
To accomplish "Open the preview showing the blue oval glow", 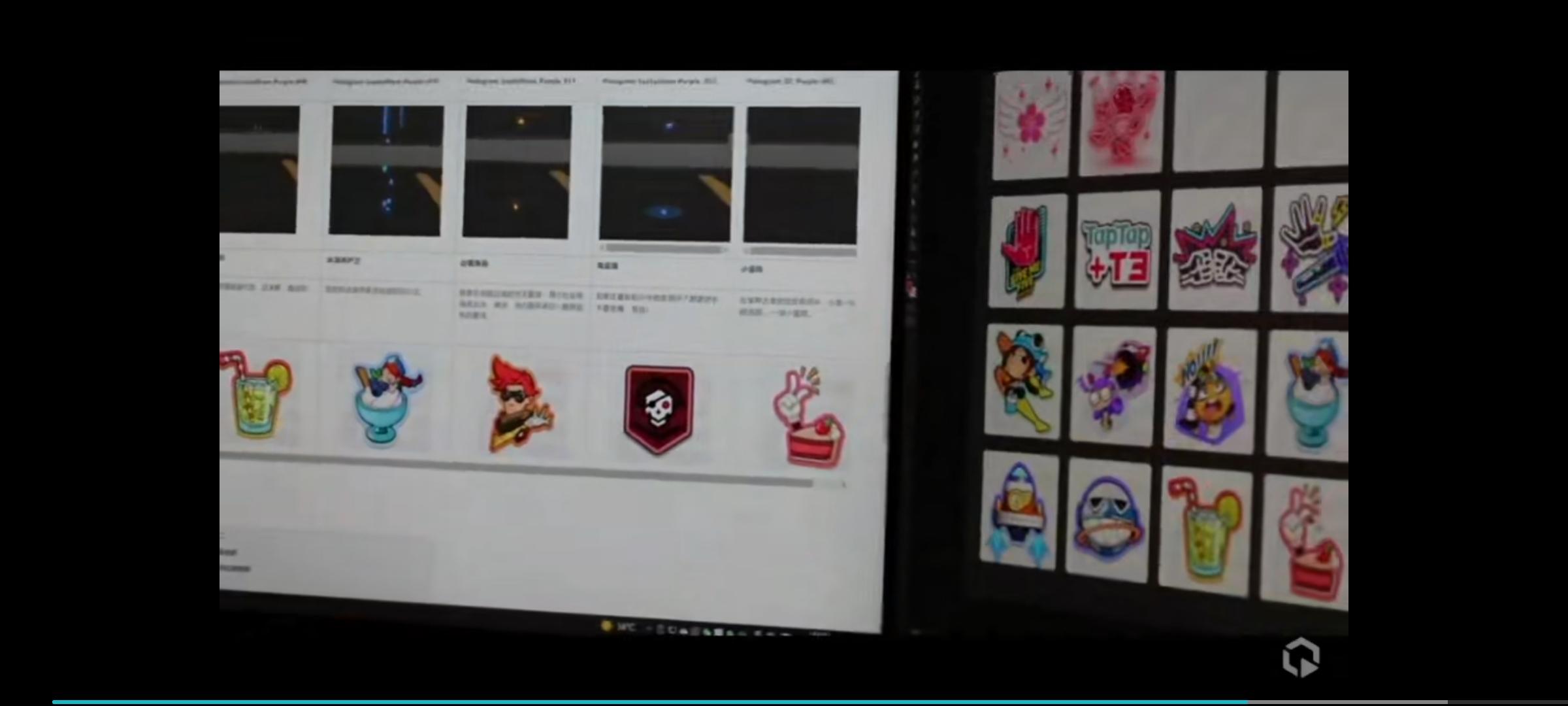I will pos(666,174).
